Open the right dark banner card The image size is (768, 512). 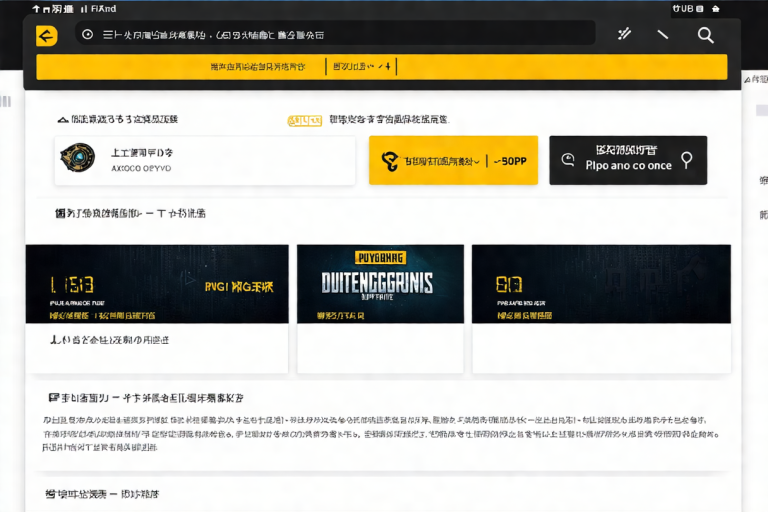601,284
